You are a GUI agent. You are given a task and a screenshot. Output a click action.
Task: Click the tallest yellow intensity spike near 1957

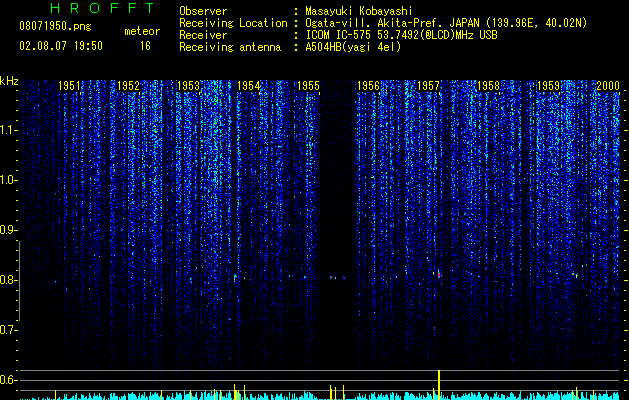coord(439,385)
